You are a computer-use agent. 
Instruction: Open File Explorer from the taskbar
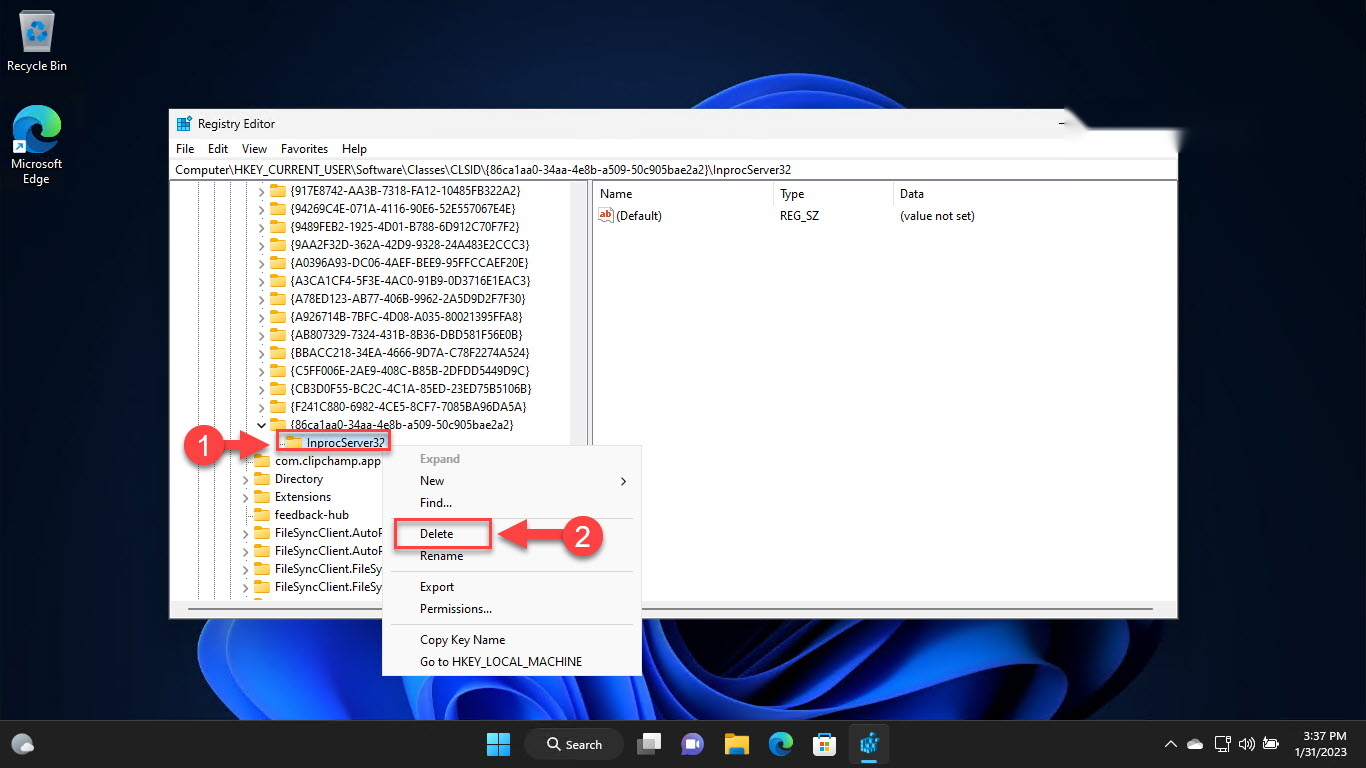pos(737,744)
